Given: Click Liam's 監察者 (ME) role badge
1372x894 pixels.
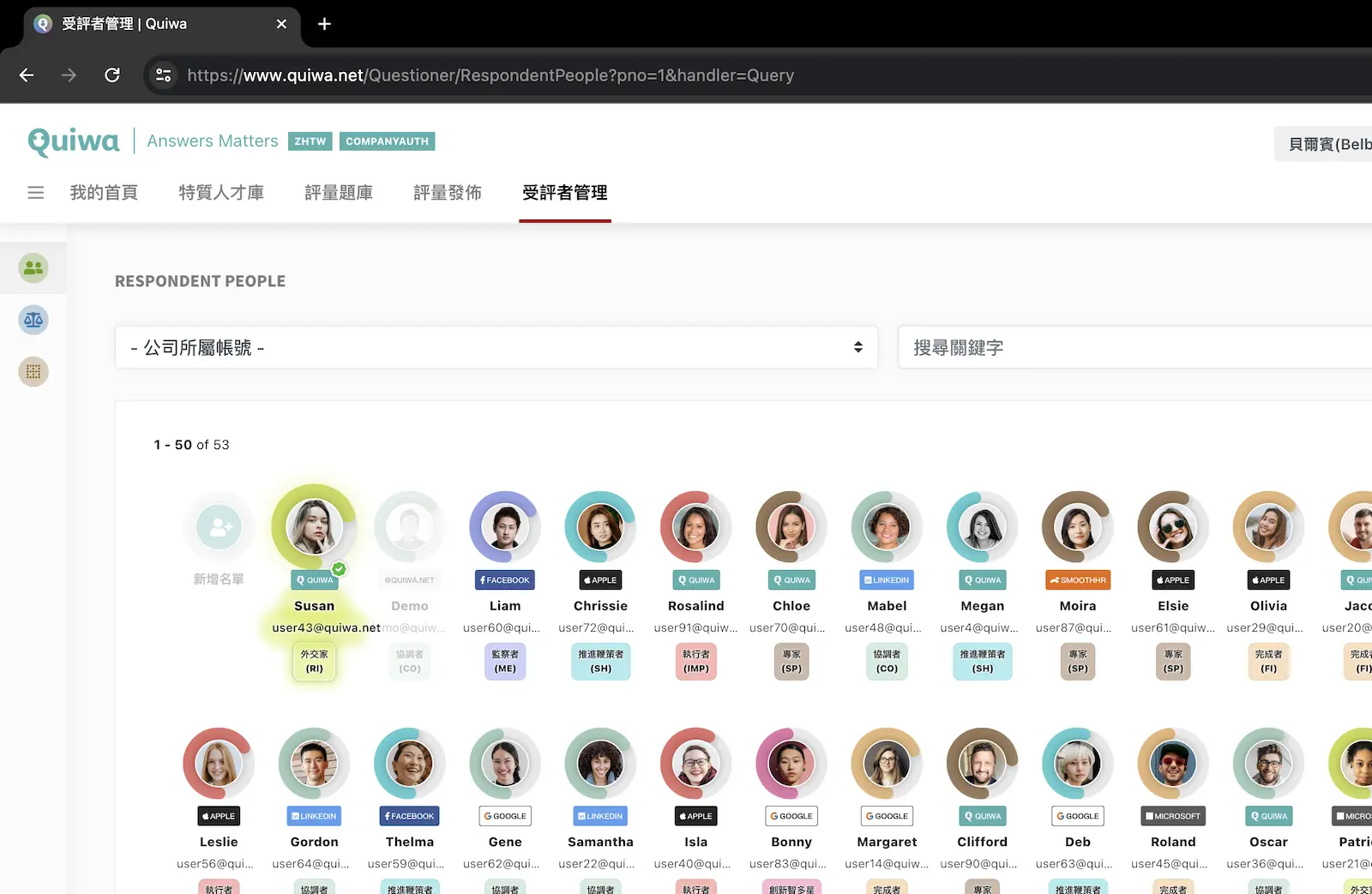Looking at the screenshot, I should [505, 661].
